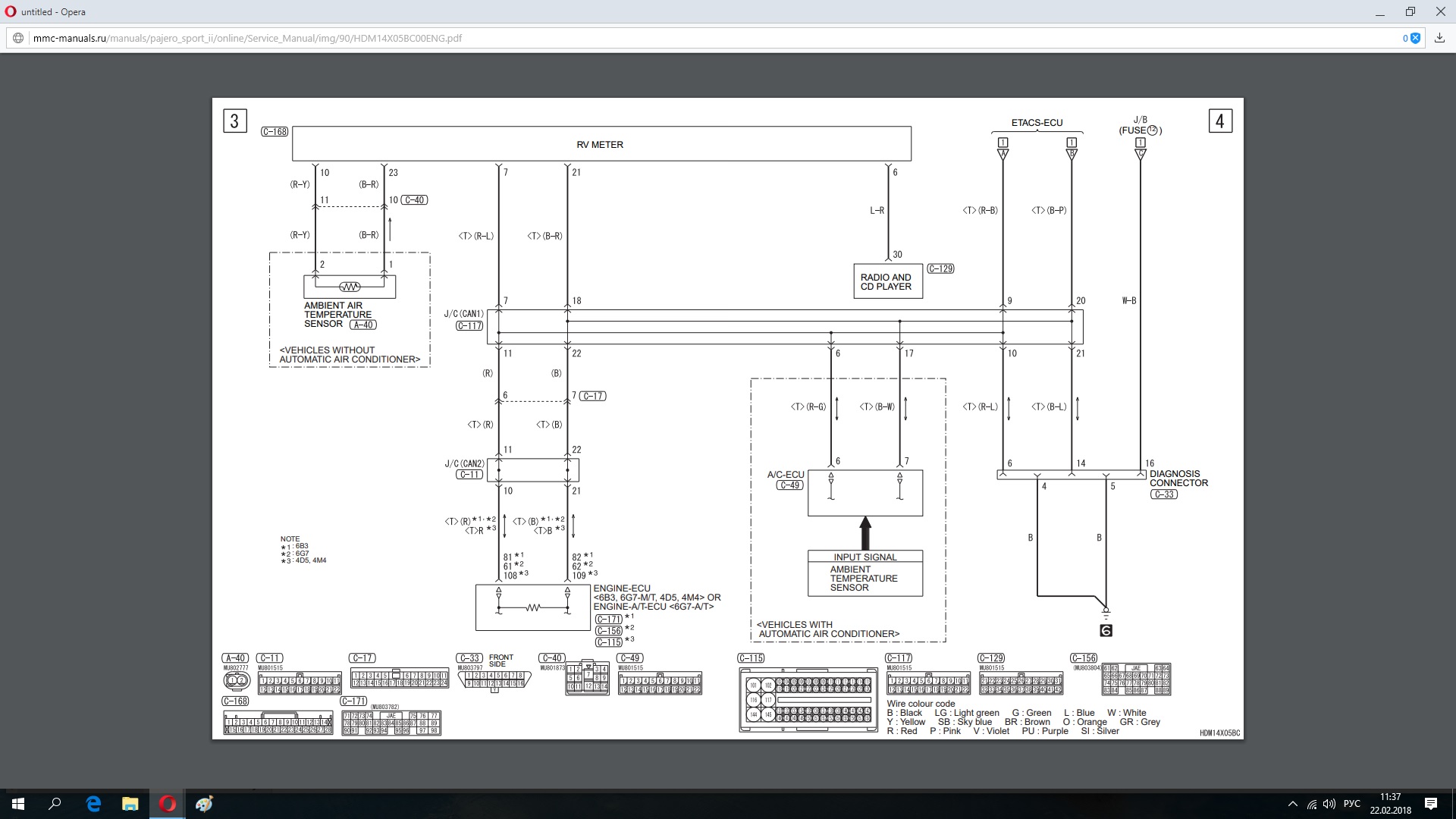Image resolution: width=1456 pixels, height=819 pixels.
Task: Click the Opera taskbar icon
Action: (x=168, y=804)
